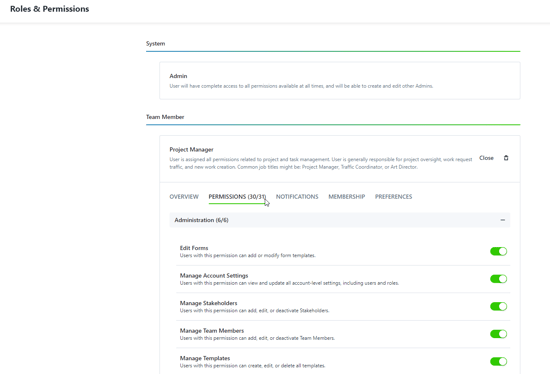The height and width of the screenshot is (374, 550).
Task: Select the Edit Forms permission label
Action: (x=194, y=248)
